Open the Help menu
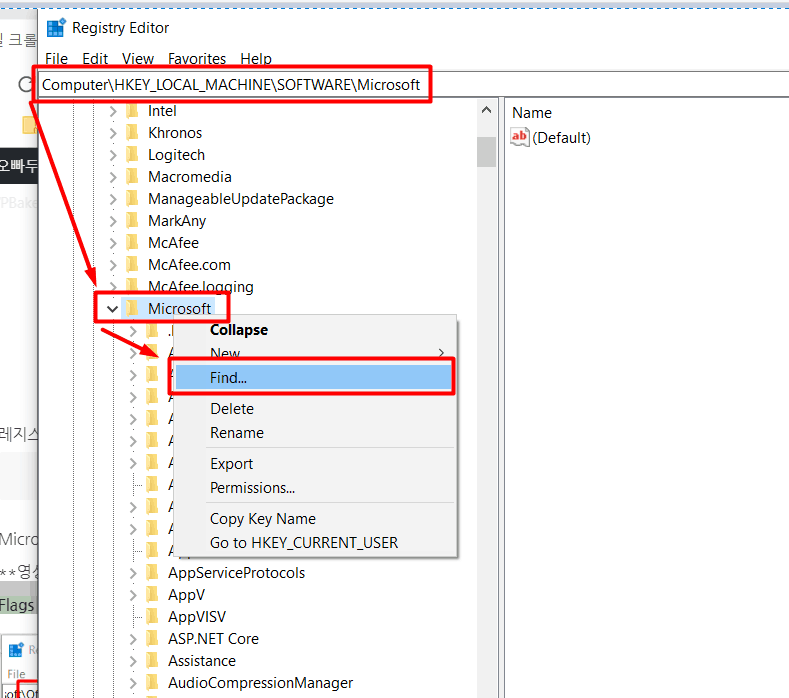The image size is (789, 698). 256,59
